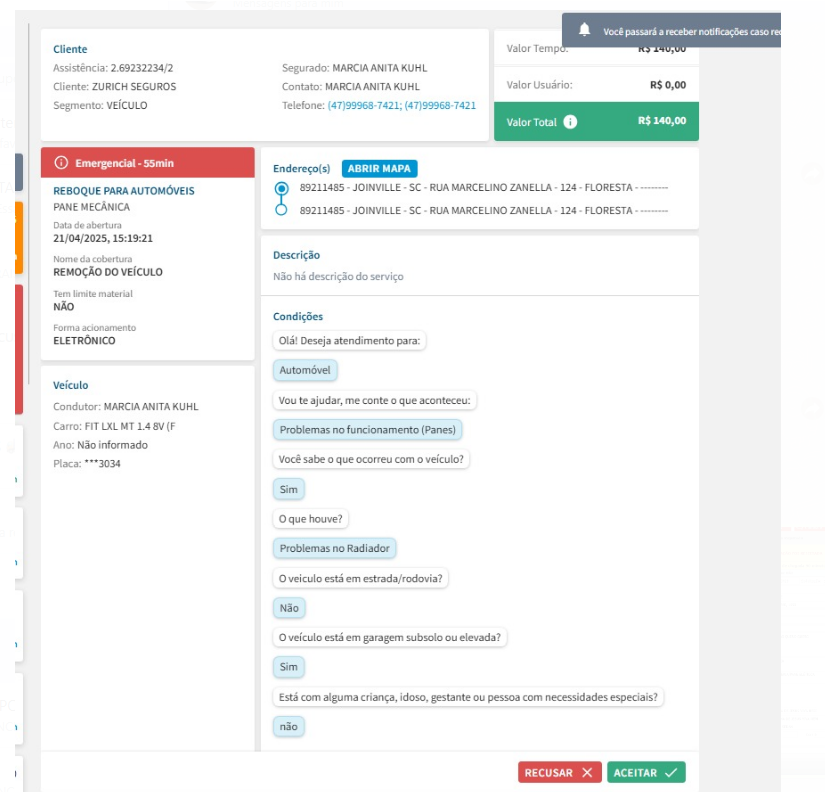The width and height of the screenshot is (825, 792).
Task: Click the RECUSAR button
Action: coord(559,772)
